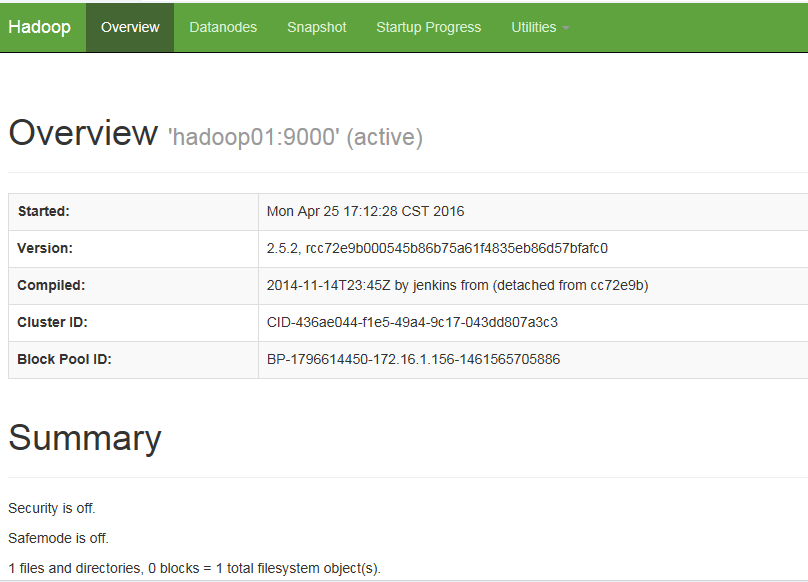Select the BP-1796614450-172.16.1.156-1461565705886 value
This screenshot has height=582, width=808.
(x=413, y=359)
